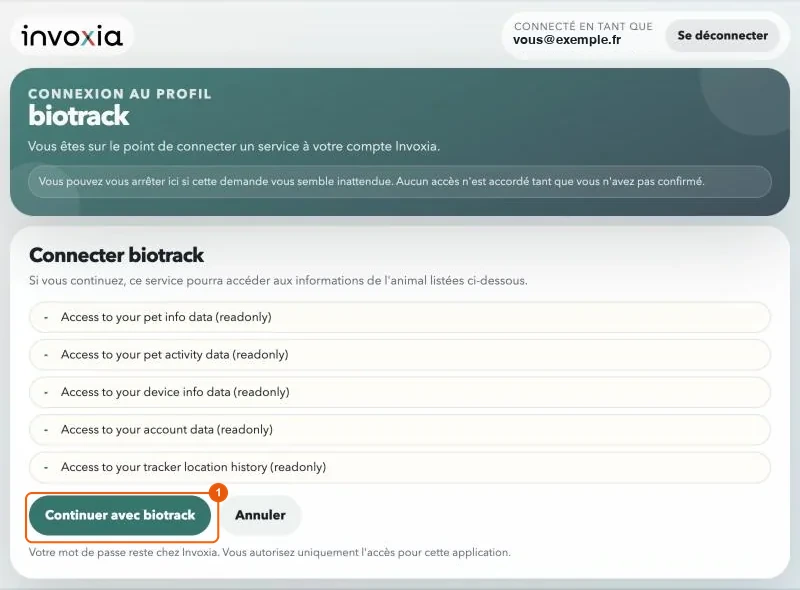Click the 'Connecter biotrack' heading
The width and height of the screenshot is (800, 590).
(x=116, y=255)
